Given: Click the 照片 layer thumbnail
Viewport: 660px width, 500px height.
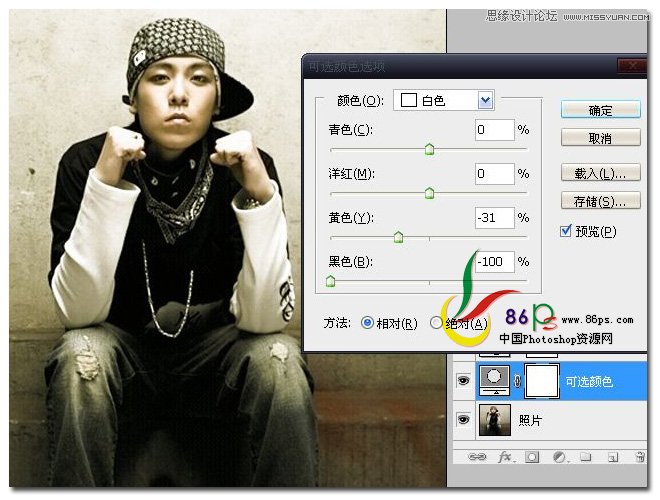Looking at the screenshot, I should click(x=495, y=420).
